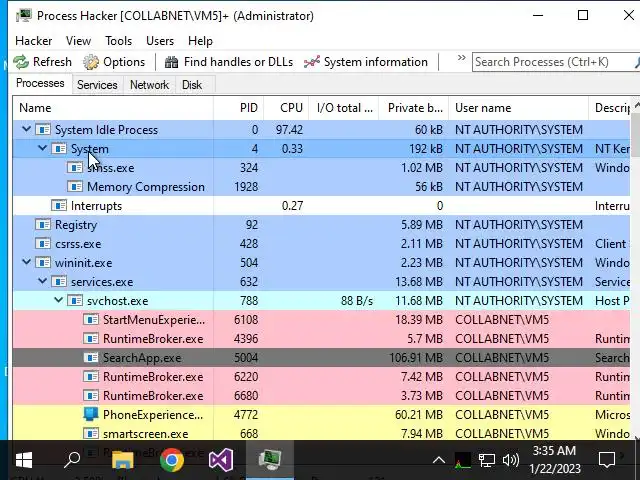Show hidden tray icons chevron
The height and width of the screenshot is (480, 640).
coord(439,461)
